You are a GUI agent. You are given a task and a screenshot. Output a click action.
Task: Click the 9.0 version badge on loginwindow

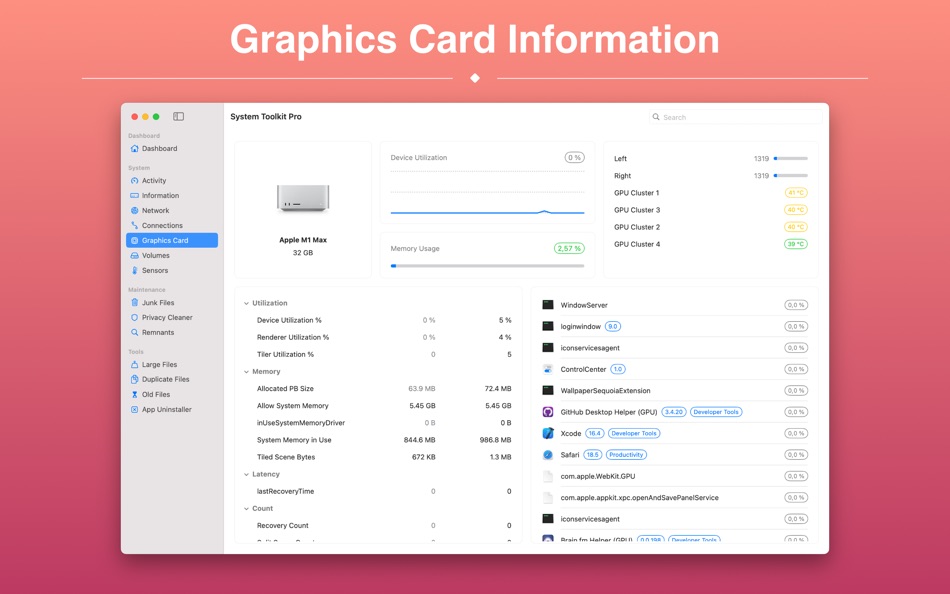point(613,326)
